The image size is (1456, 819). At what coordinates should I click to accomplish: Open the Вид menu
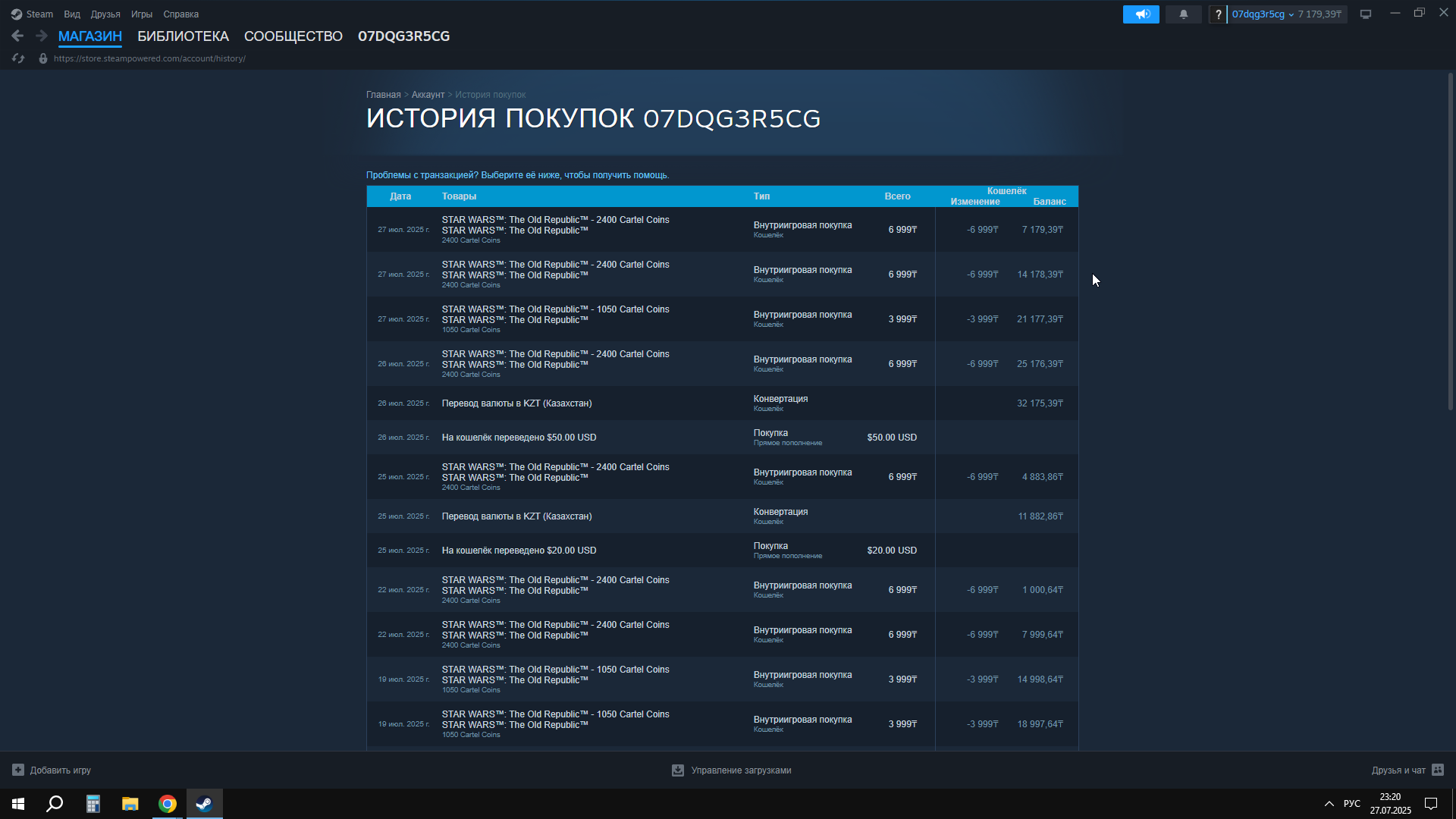tap(72, 14)
